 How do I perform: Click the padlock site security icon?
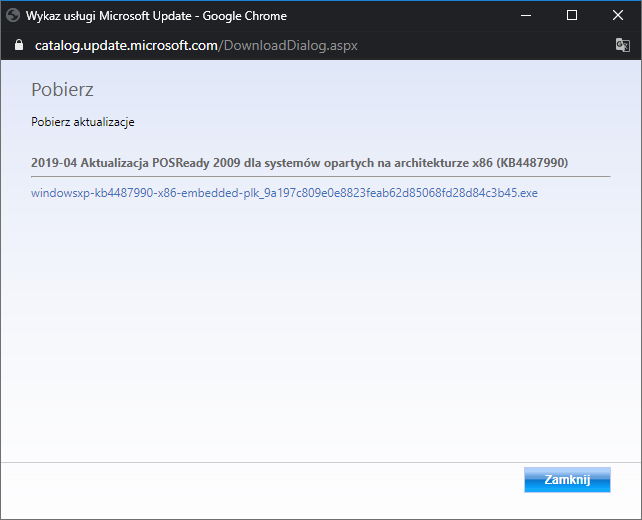(x=19, y=45)
